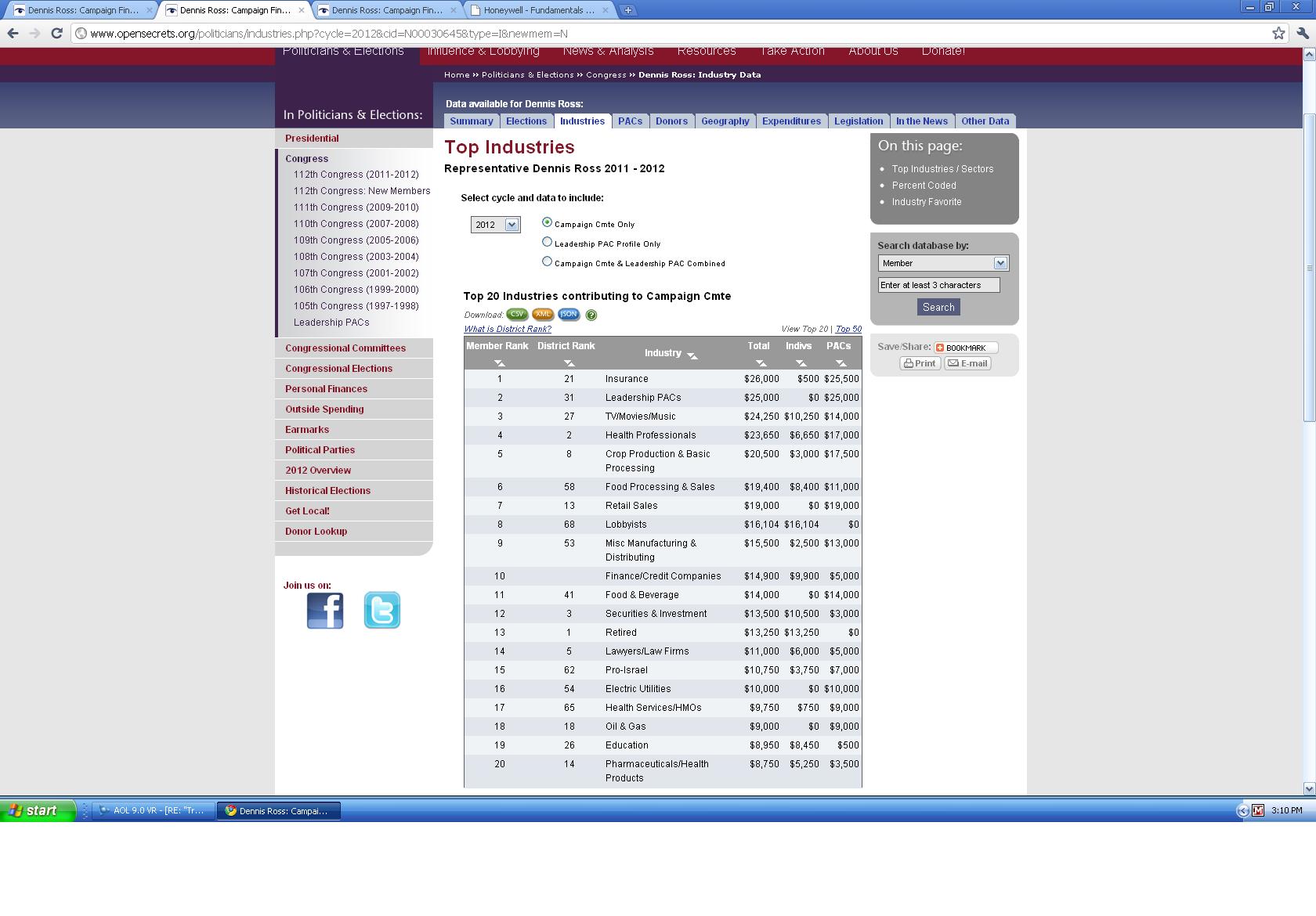The height and width of the screenshot is (916, 1316).
Task: Sort by District Rank arrows
Action: pyautogui.click(x=569, y=363)
